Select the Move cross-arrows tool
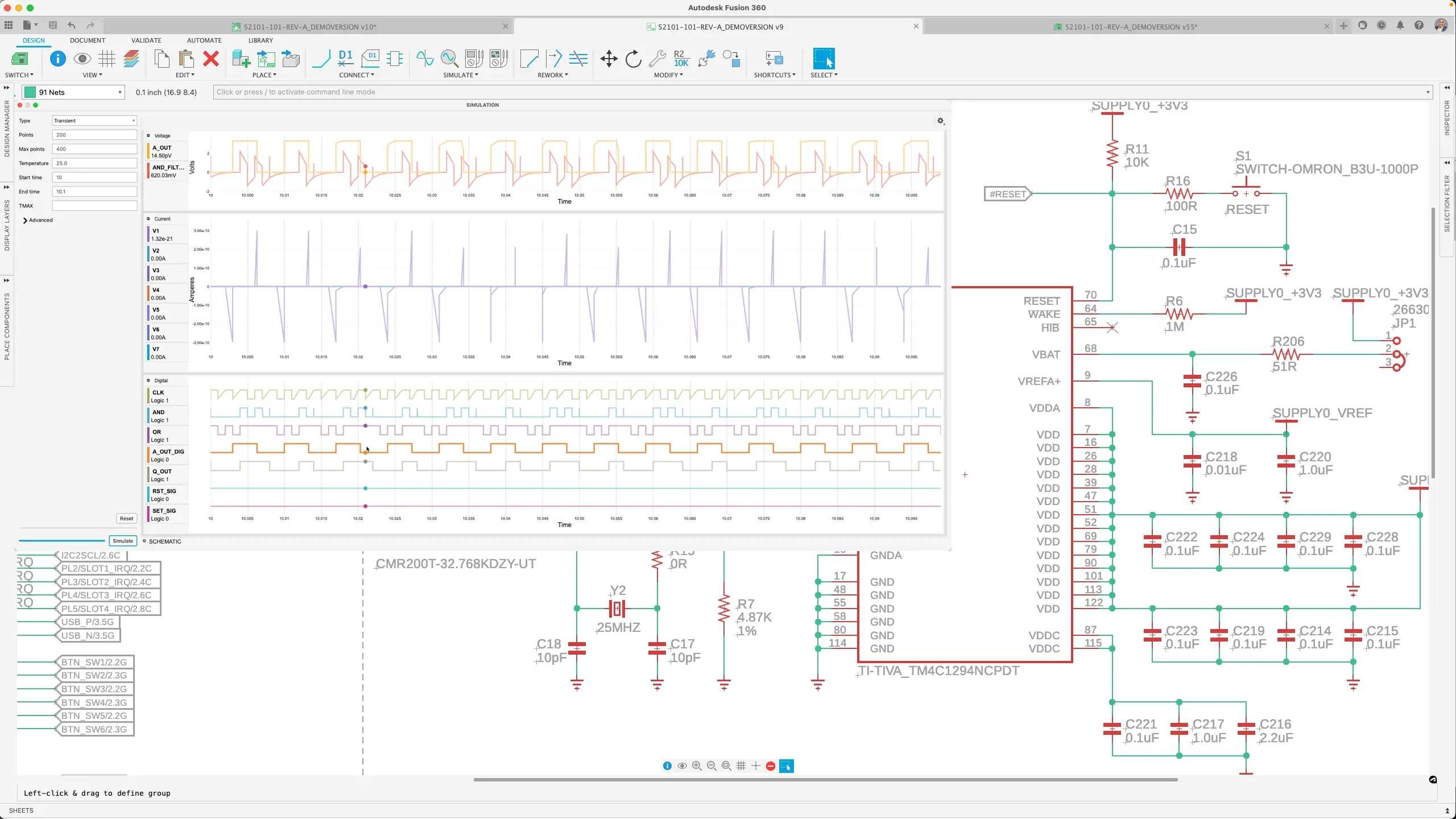The width and height of the screenshot is (1456, 819). (609, 59)
